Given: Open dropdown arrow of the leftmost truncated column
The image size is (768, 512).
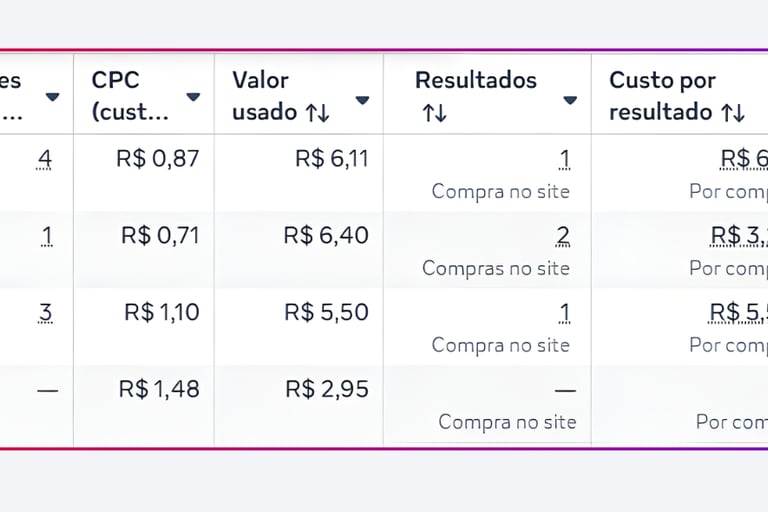Looking at the screenshot, I should click(52, 97).
